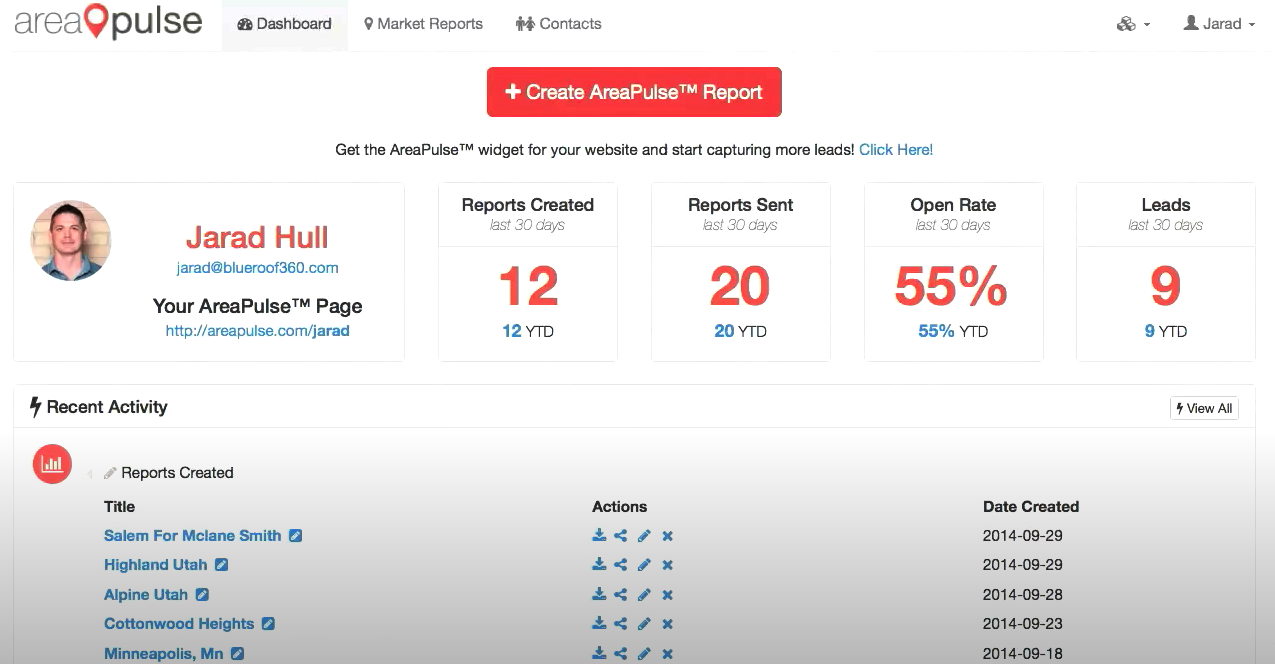Open the Alpine Utah report title
This screenshot has height=664, width=1275.
(x=146, y=595)
